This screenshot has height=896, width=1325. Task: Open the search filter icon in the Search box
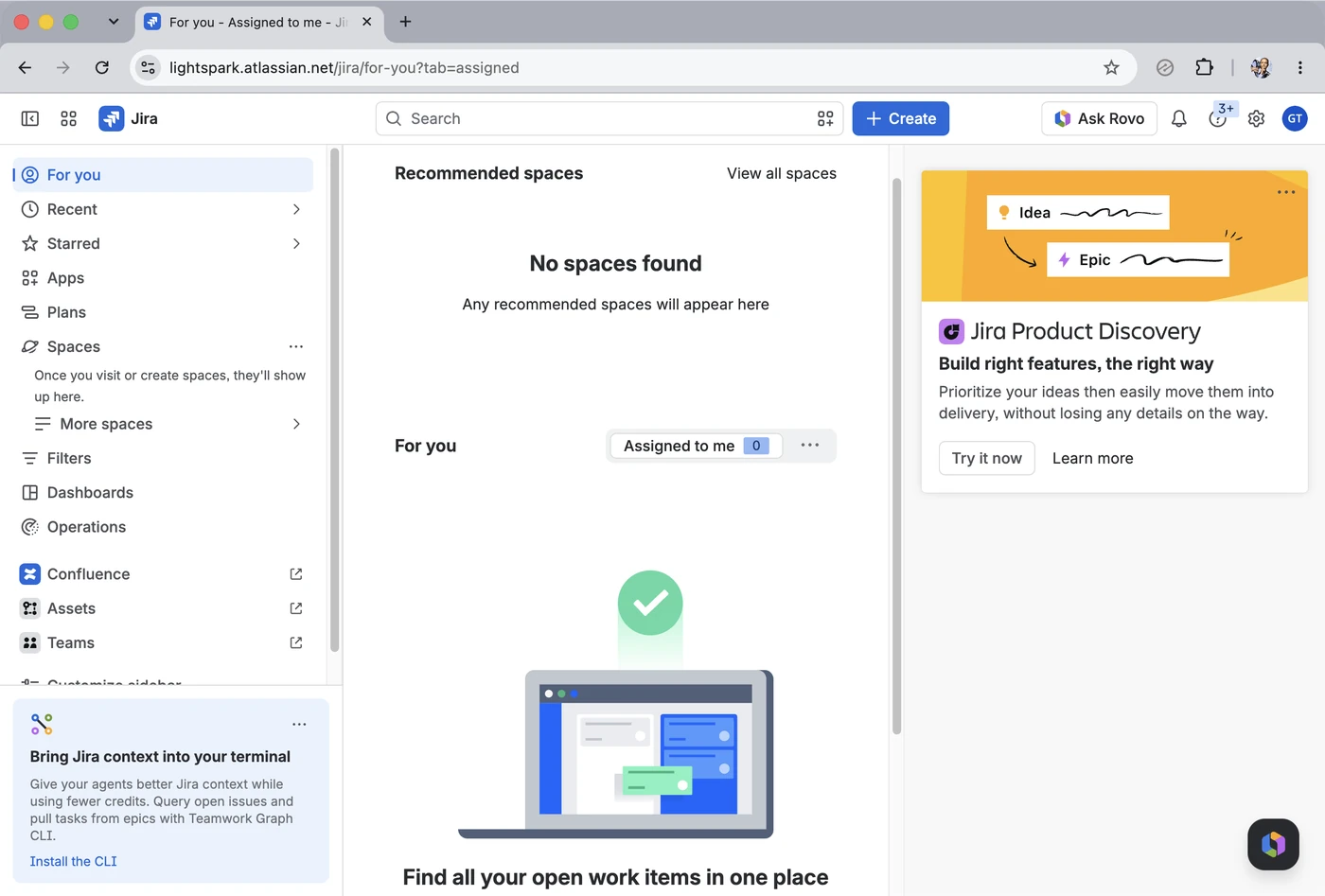tap(825, 118)
